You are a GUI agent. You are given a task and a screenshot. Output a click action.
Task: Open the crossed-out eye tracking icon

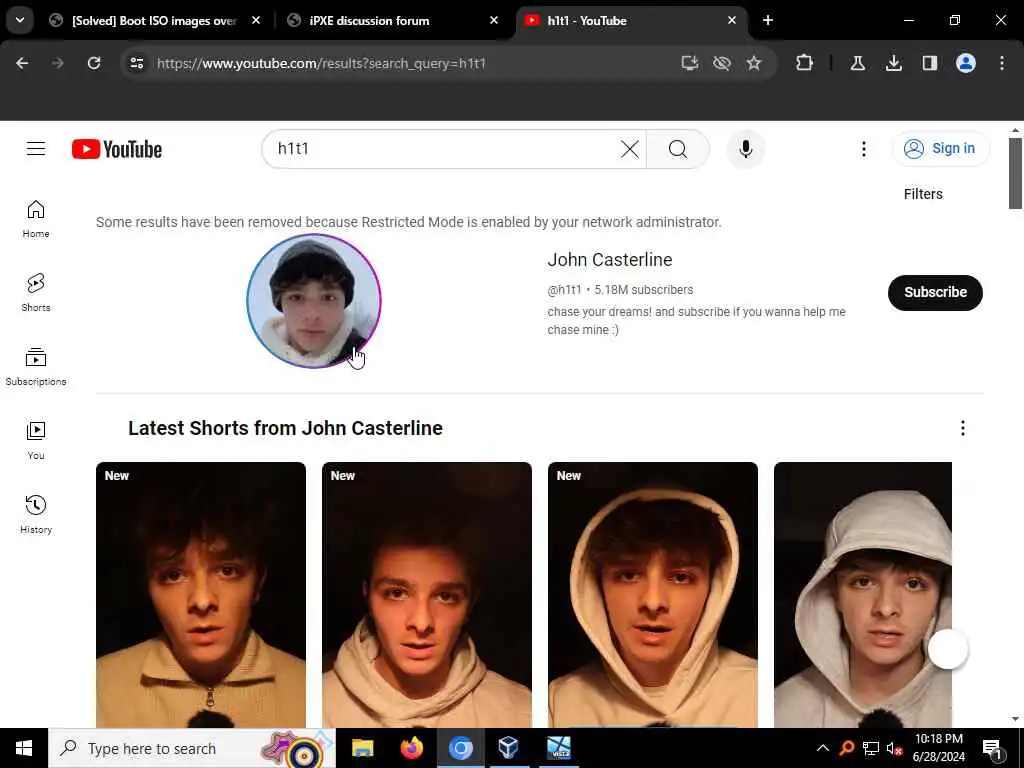(x=722, y=63)
